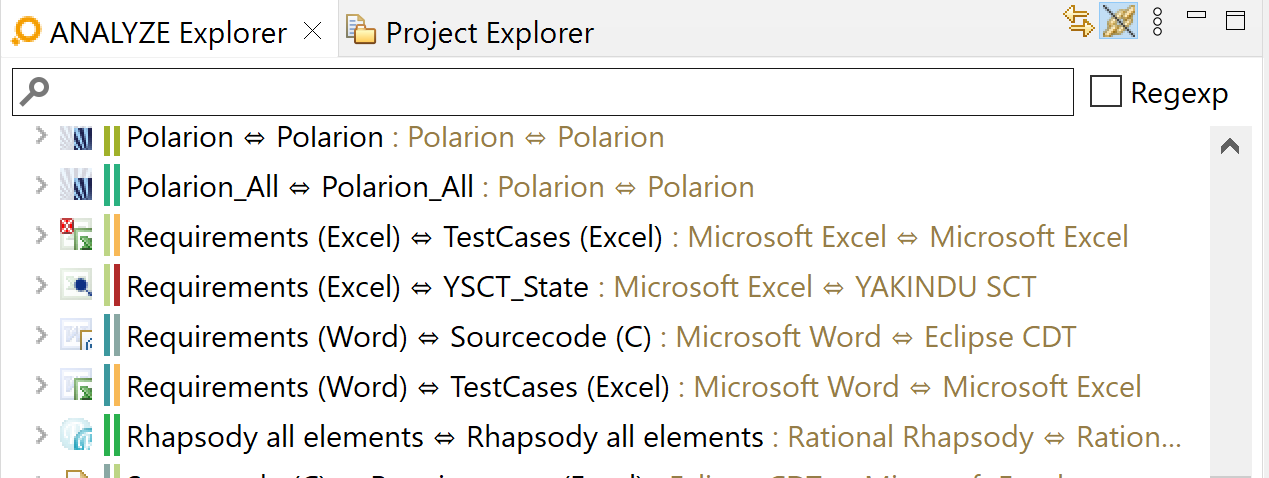
Task: Expand Requirements (Word) ⇔ TestCases (Excel) row
Action: [40, 385]
